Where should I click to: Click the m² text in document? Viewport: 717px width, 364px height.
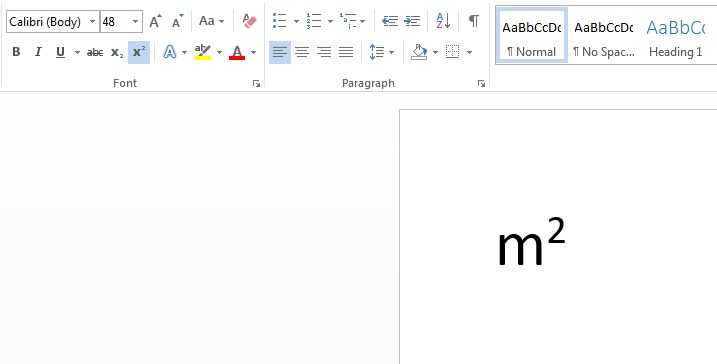pos(531,242)
